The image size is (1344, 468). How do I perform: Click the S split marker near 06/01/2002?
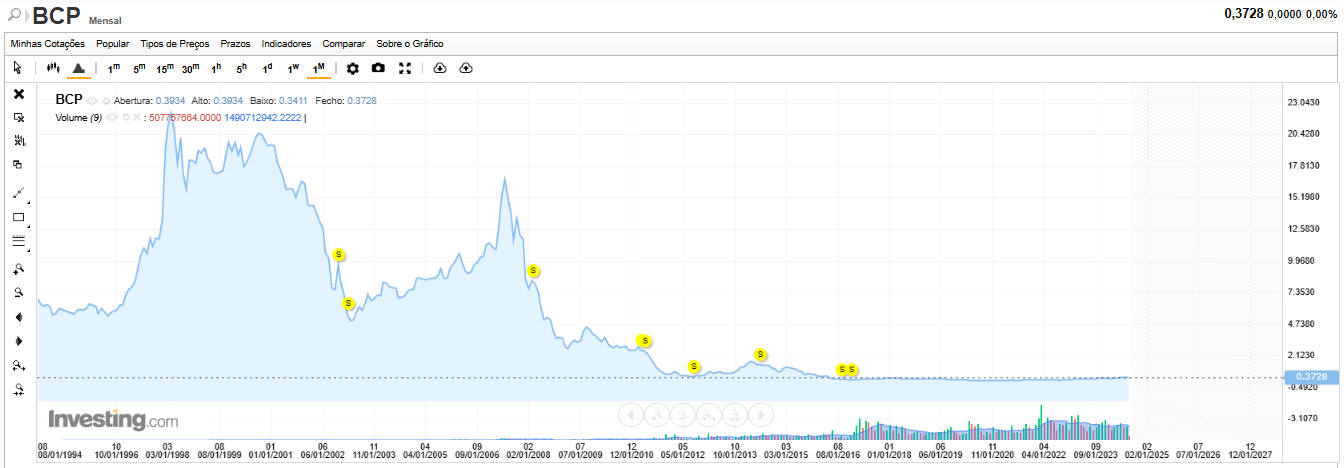(x=339, y=255)
